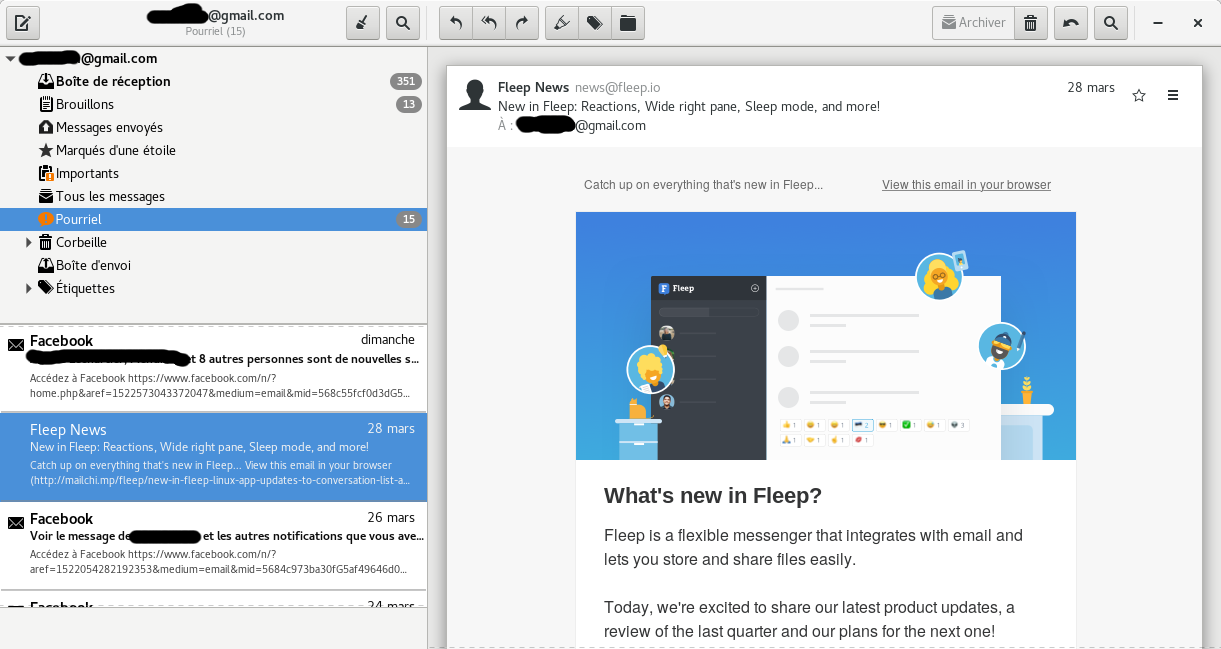Open the Facebook conversation dated 26 mars
The image size is (1221, 649).
click(213, 545)
